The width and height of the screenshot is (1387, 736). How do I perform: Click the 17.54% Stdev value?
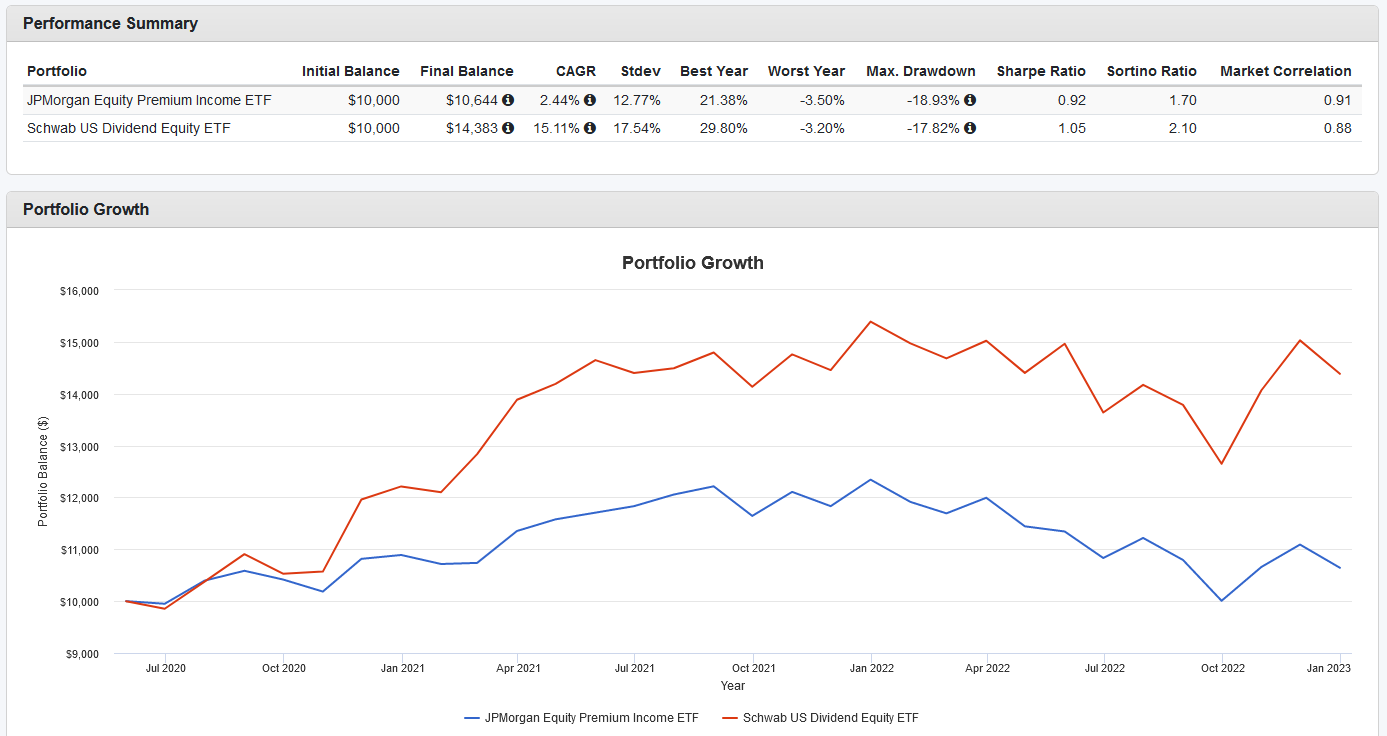(x=637, y=128)
